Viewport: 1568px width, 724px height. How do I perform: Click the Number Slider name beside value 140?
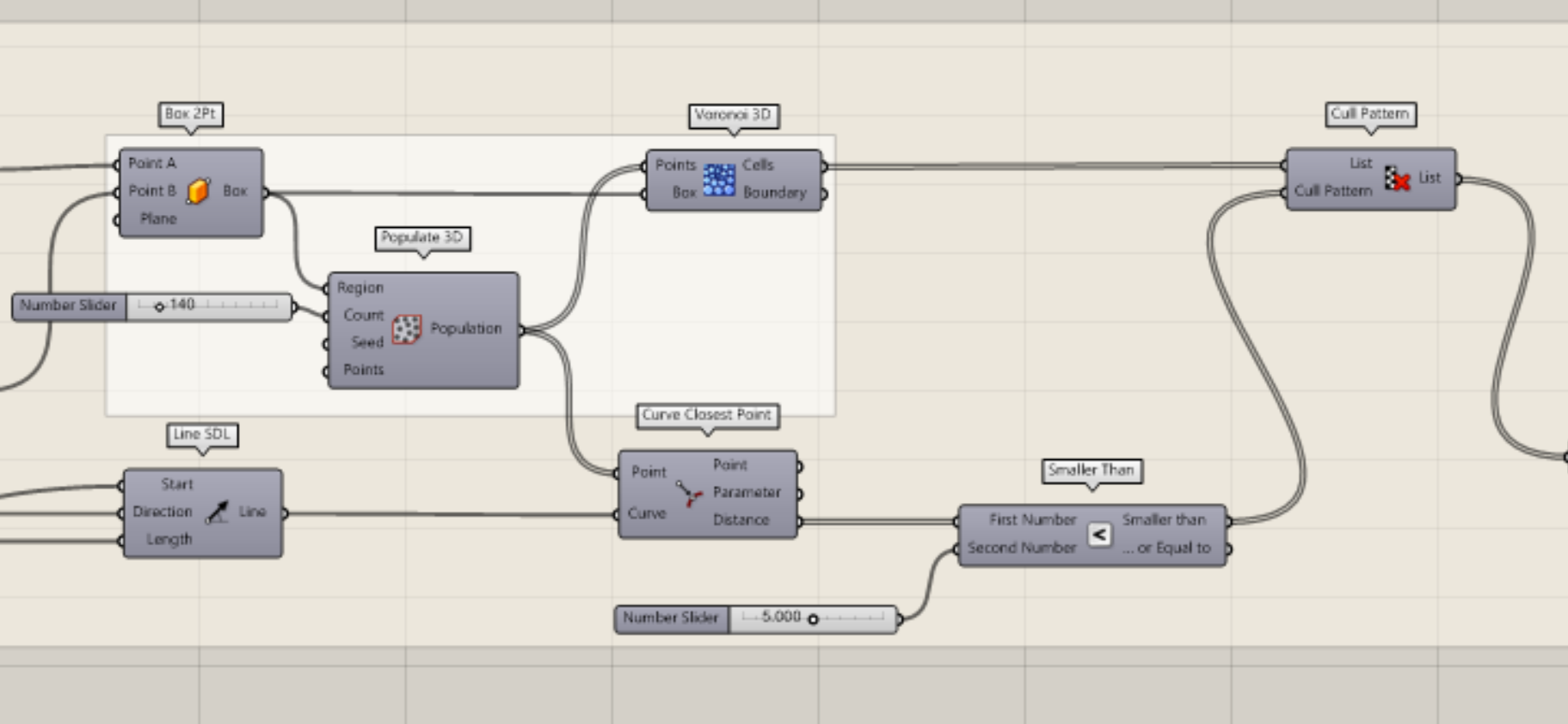click(69, 306)
